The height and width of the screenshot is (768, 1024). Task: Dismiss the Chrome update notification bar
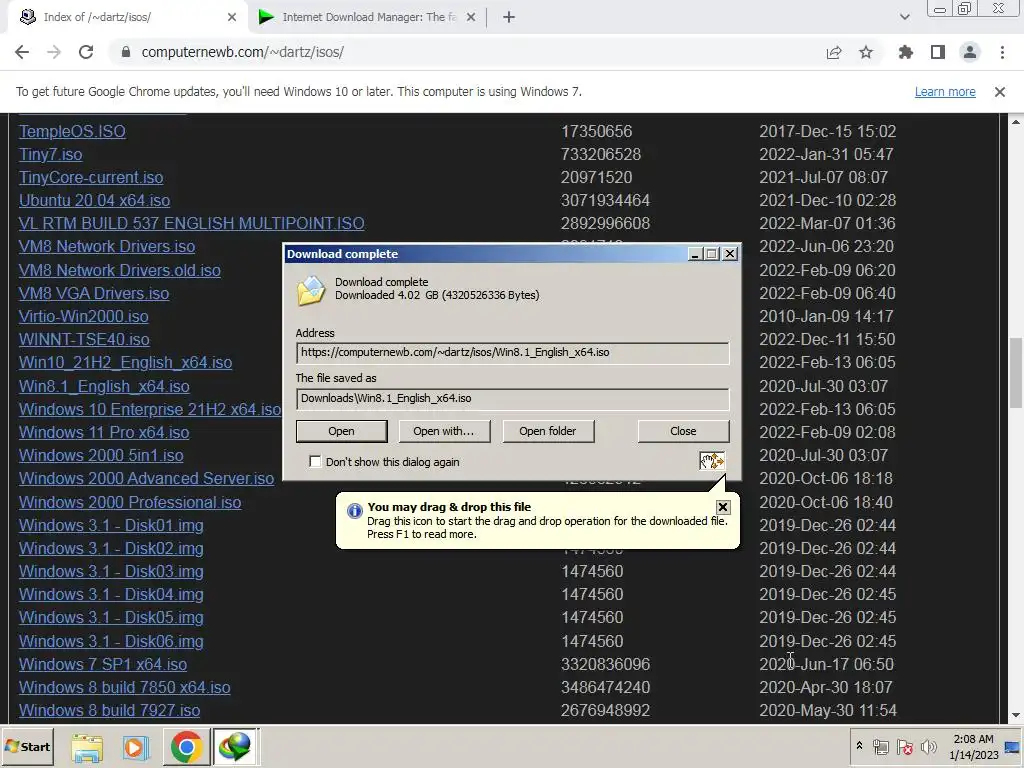[x=1000, y=92]
